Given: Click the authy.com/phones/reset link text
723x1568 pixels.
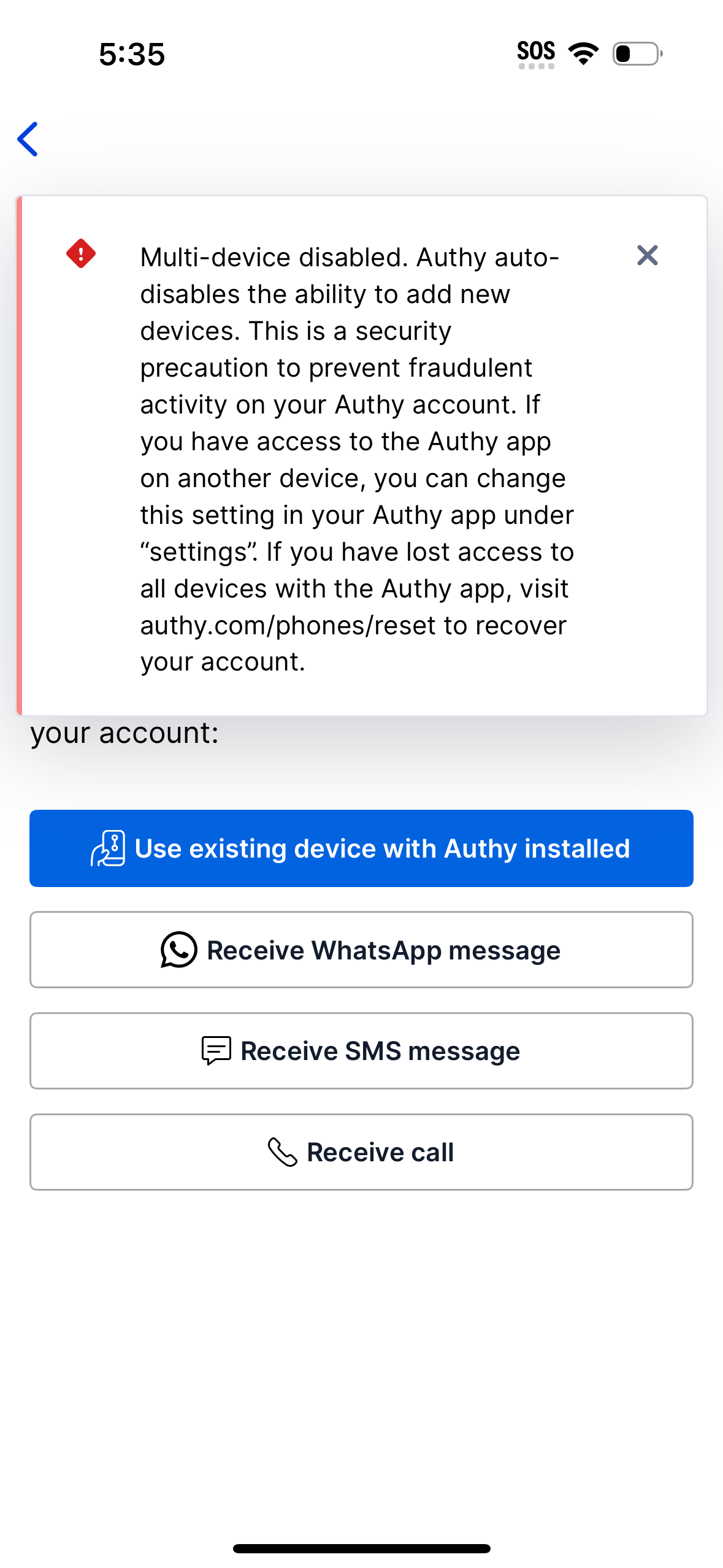Looking at the screenshot, I should pyautogui.click(x=264, y=625).
